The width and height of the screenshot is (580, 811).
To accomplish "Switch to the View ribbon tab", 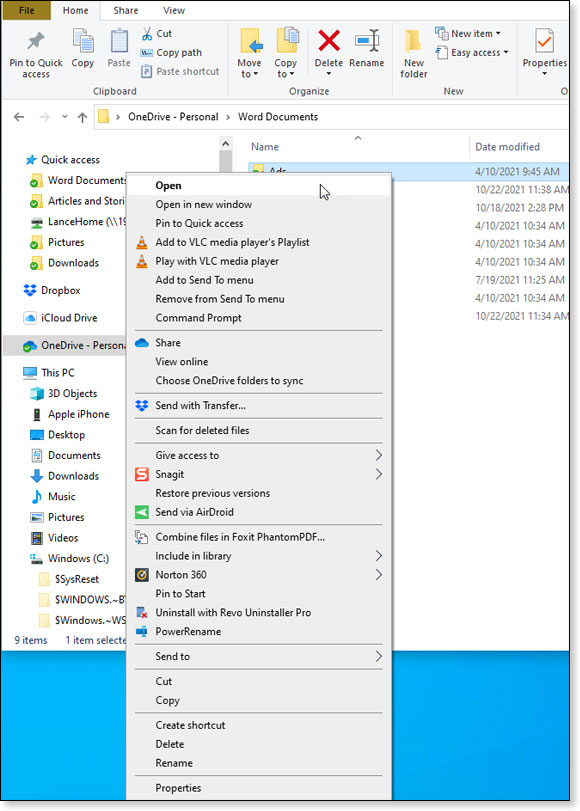I will [x=174, y=10].
